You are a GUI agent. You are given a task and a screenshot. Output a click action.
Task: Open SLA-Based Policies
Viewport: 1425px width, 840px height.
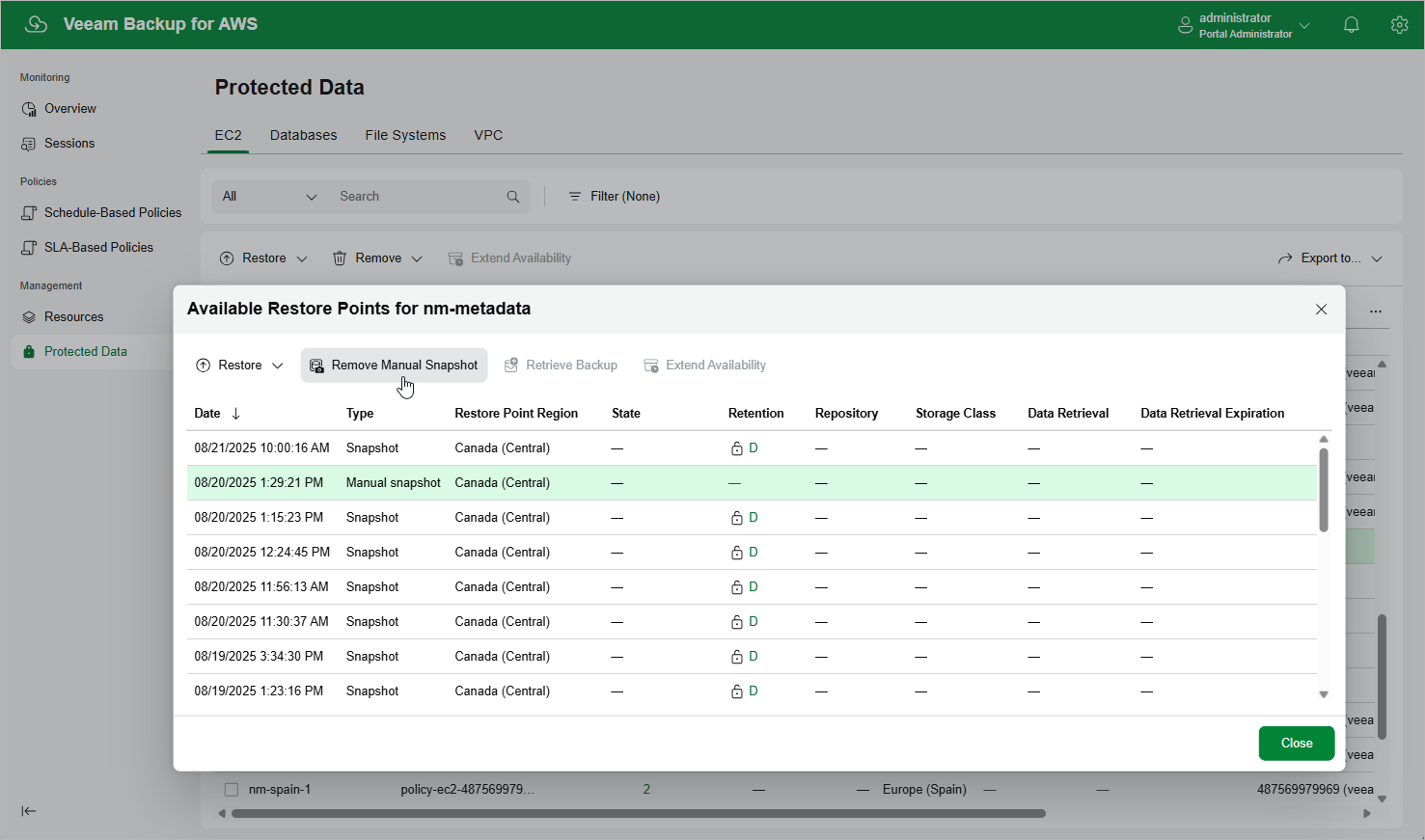point(88,248)
